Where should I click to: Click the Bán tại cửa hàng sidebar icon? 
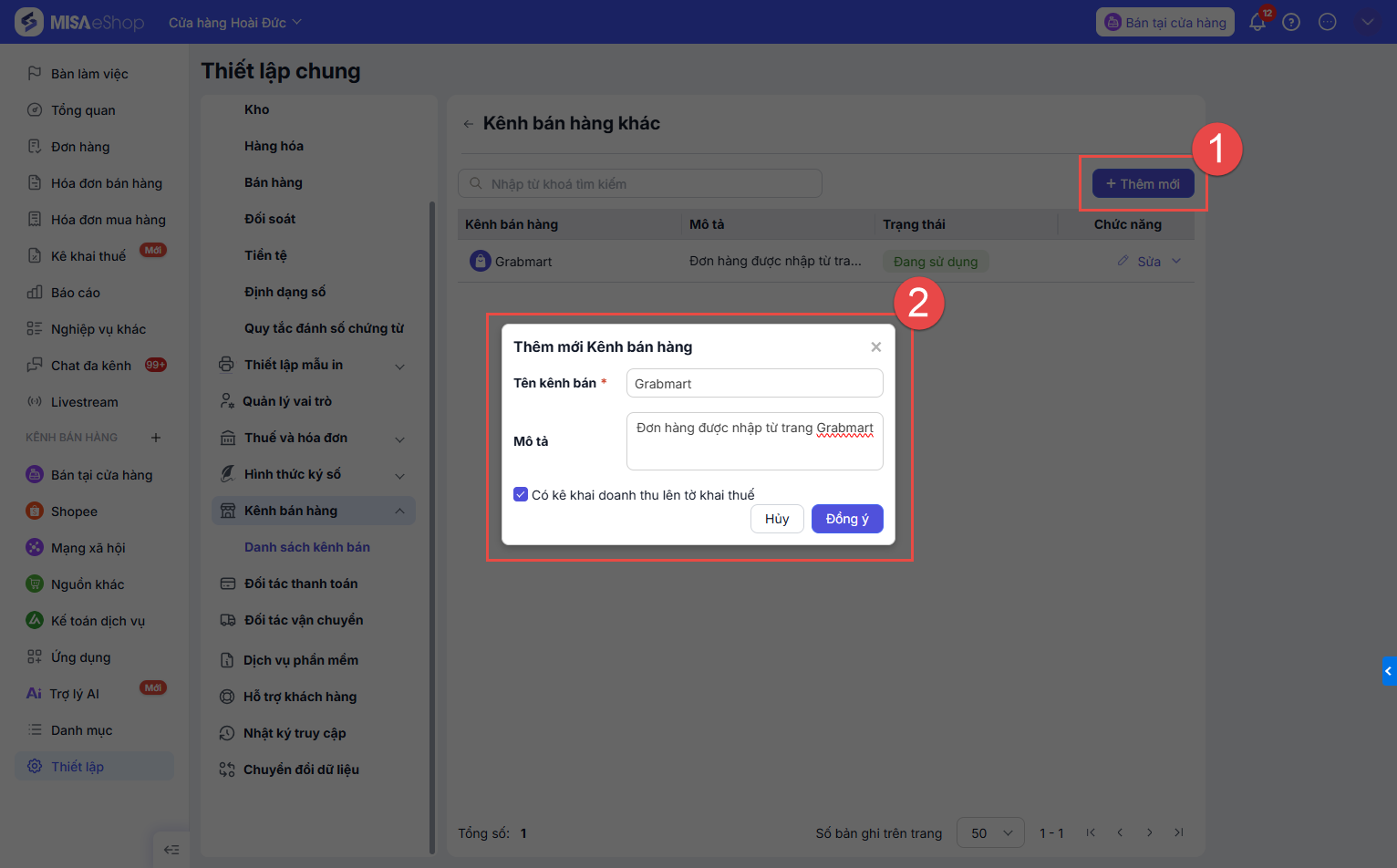tap(35, 474)
